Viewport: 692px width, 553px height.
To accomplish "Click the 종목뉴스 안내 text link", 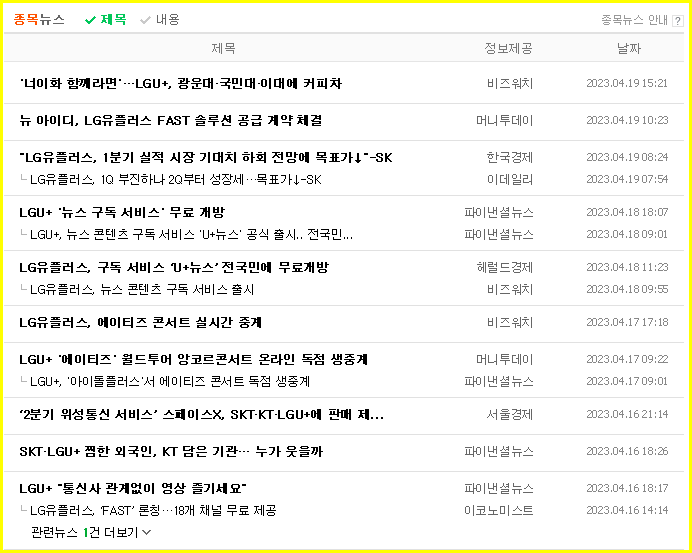I will click(x=635, y=20).
